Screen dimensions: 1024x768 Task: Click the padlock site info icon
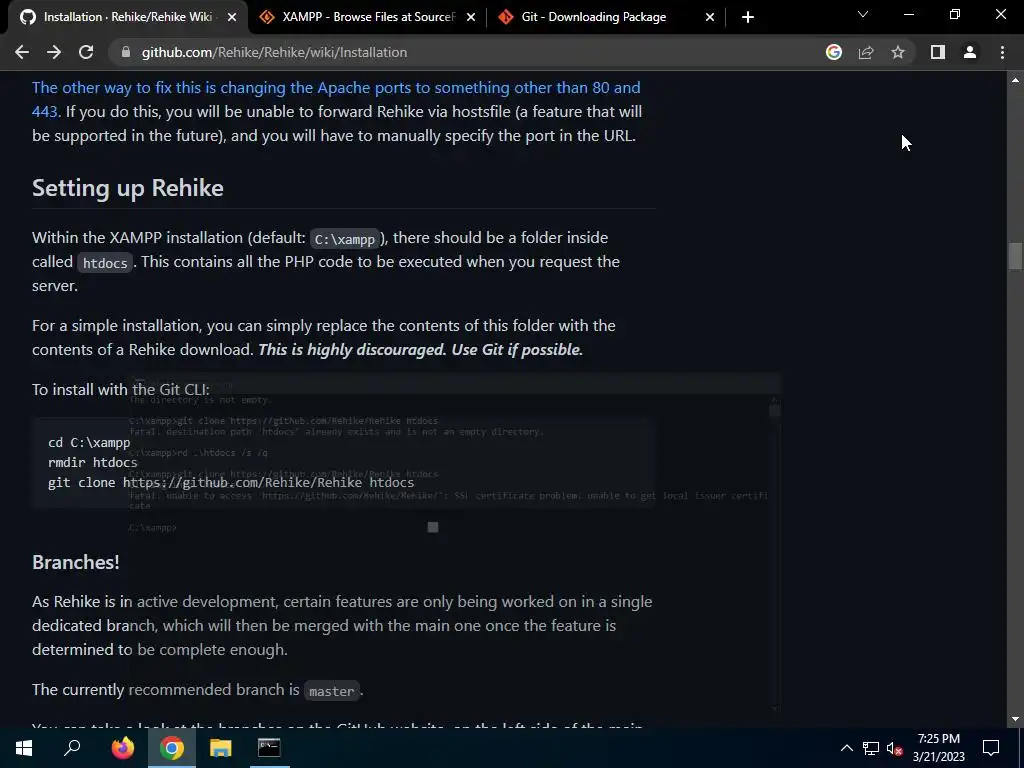(x=126, y=52)
